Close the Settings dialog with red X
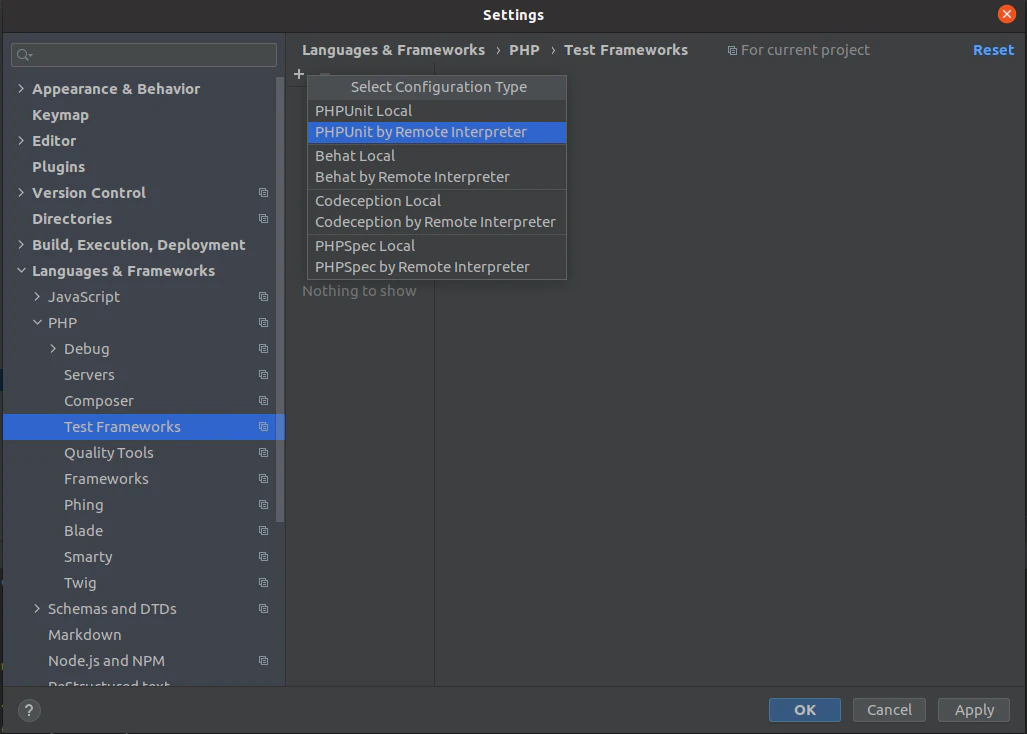Image resolution: width=1027 pixels, height=734 pixels. (x=1007, y=14)
